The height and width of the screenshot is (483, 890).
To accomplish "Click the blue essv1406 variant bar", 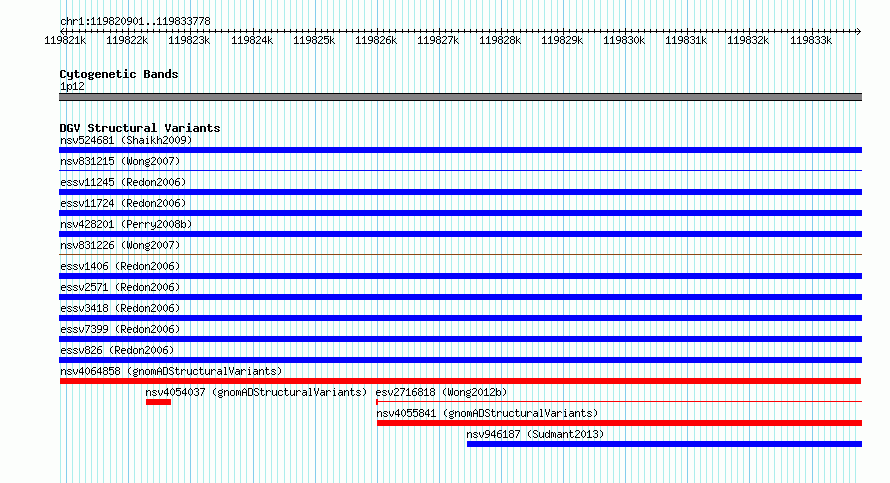I will [x=460, y=276].
